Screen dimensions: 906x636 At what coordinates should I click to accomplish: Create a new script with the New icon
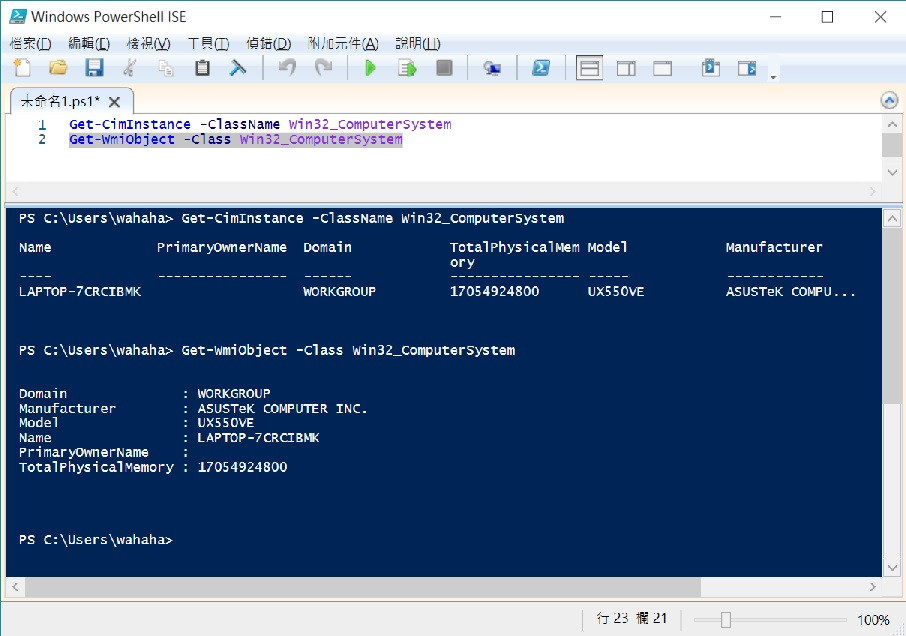pyautogui.click(x=22, y=68)
